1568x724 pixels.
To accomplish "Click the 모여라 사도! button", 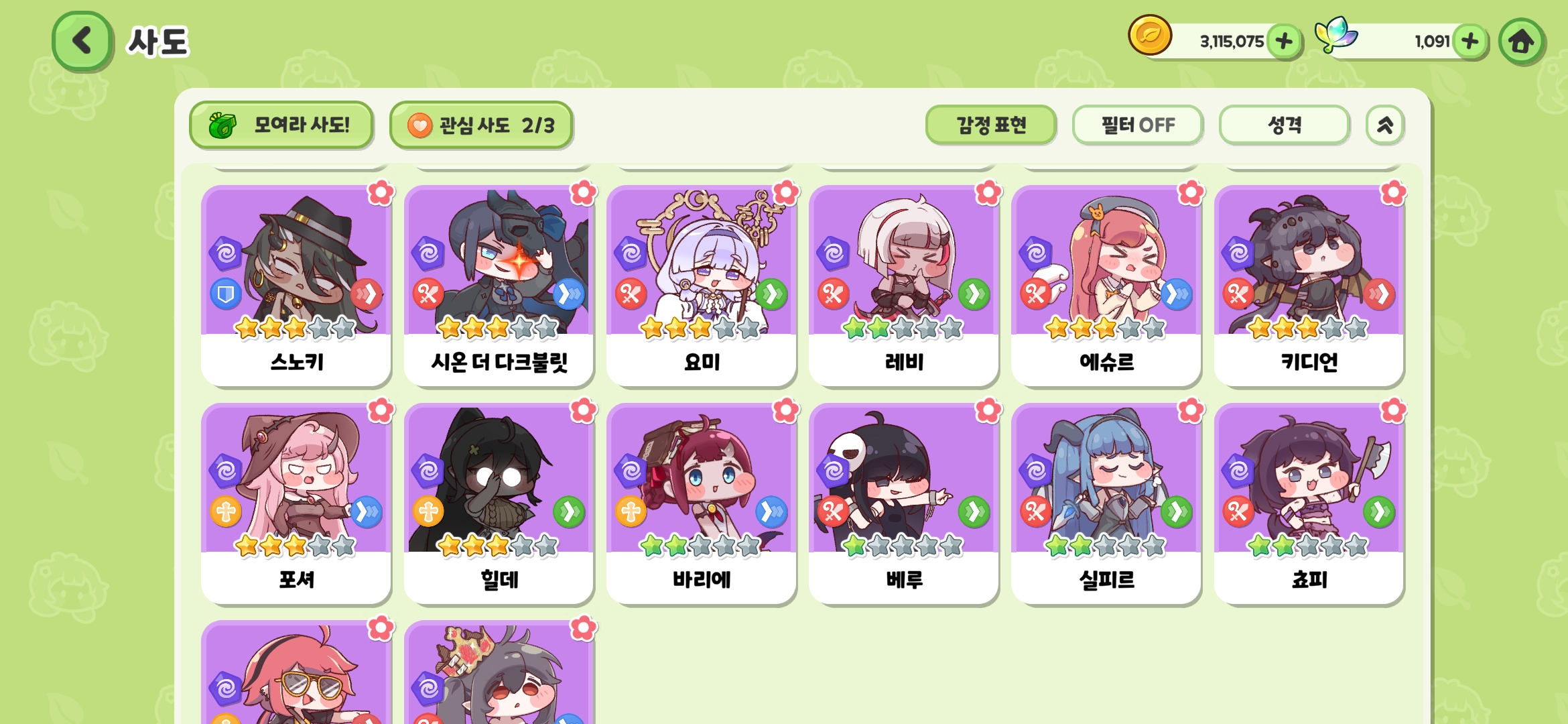I will pos(281,125).
